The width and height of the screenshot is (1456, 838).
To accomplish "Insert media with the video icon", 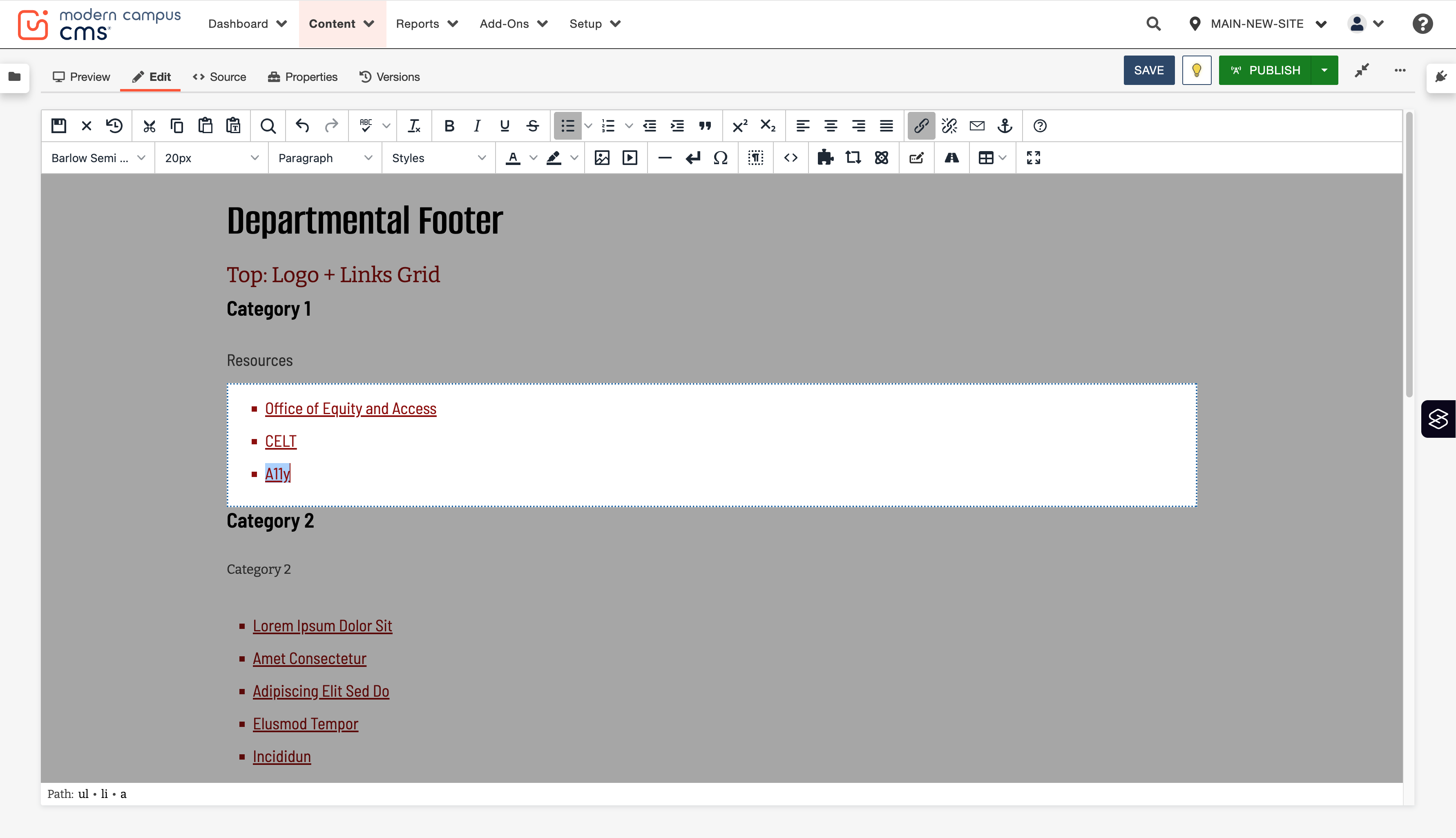I will [629, 158].
